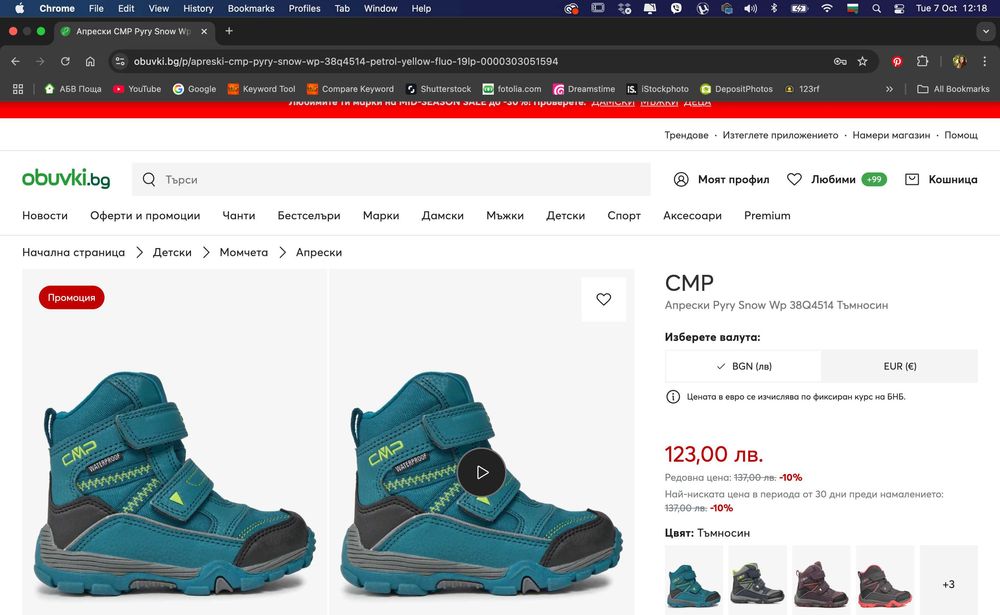Open the Спорт category menu
The image size is (1000, 615).
pyautogui.click(x=624, y=216)
